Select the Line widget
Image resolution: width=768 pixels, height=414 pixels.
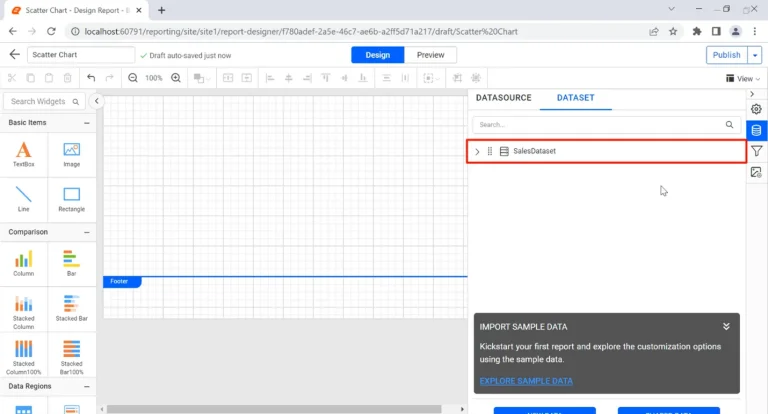(24, 199)
